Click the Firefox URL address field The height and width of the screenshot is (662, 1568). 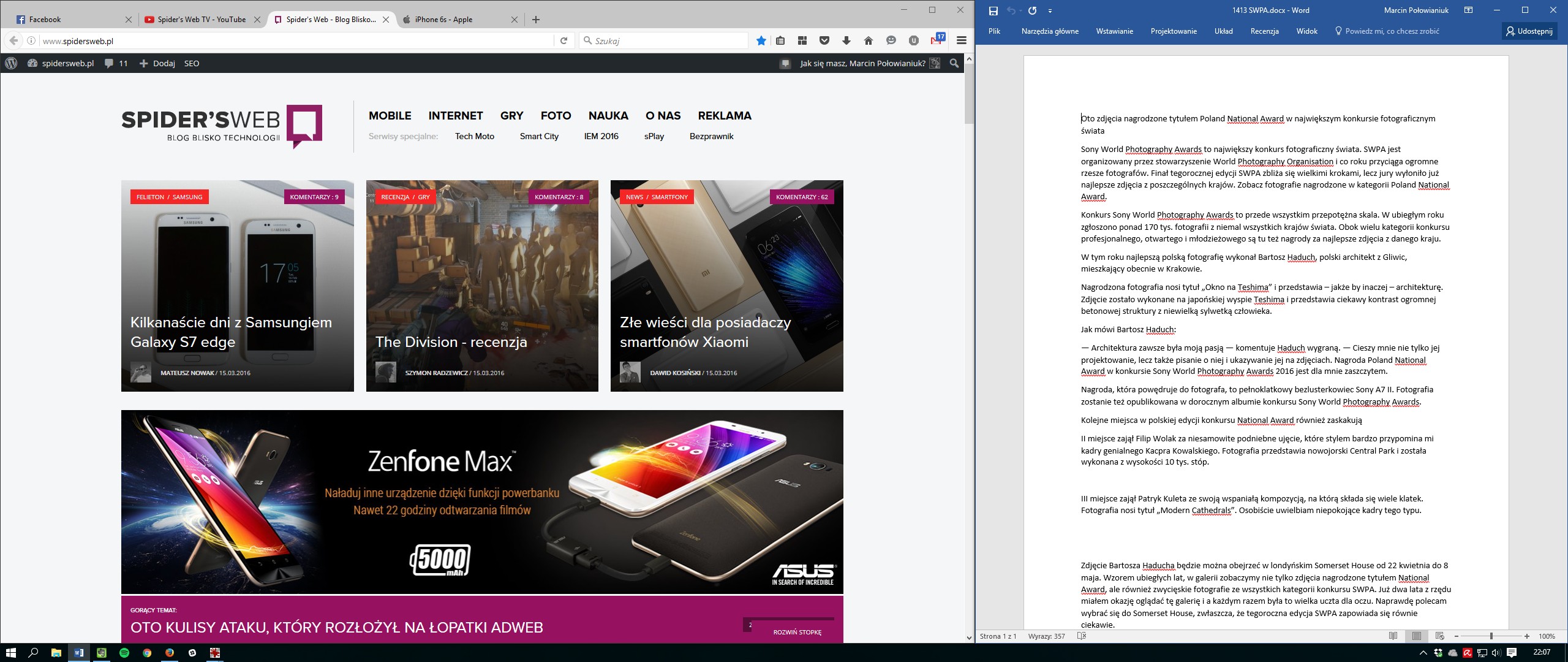pyautogui.click(x=296, y=41)
